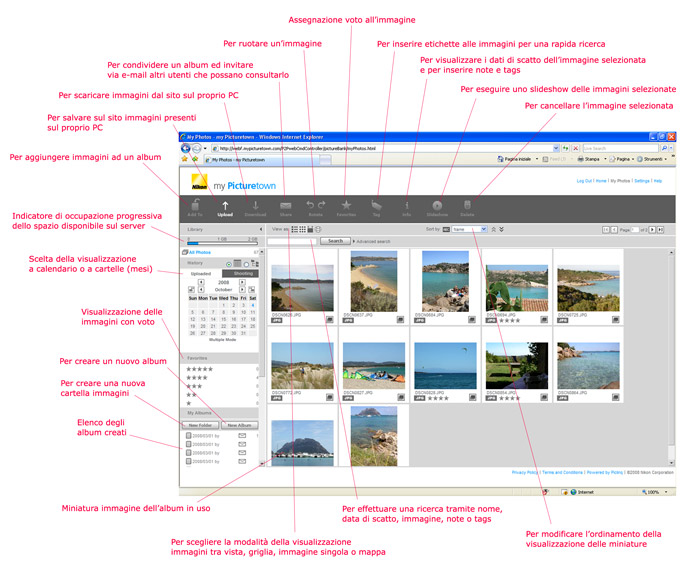700x575 pixels.
Task: Click the Upload arrow icon
Action: pos(225,207)
